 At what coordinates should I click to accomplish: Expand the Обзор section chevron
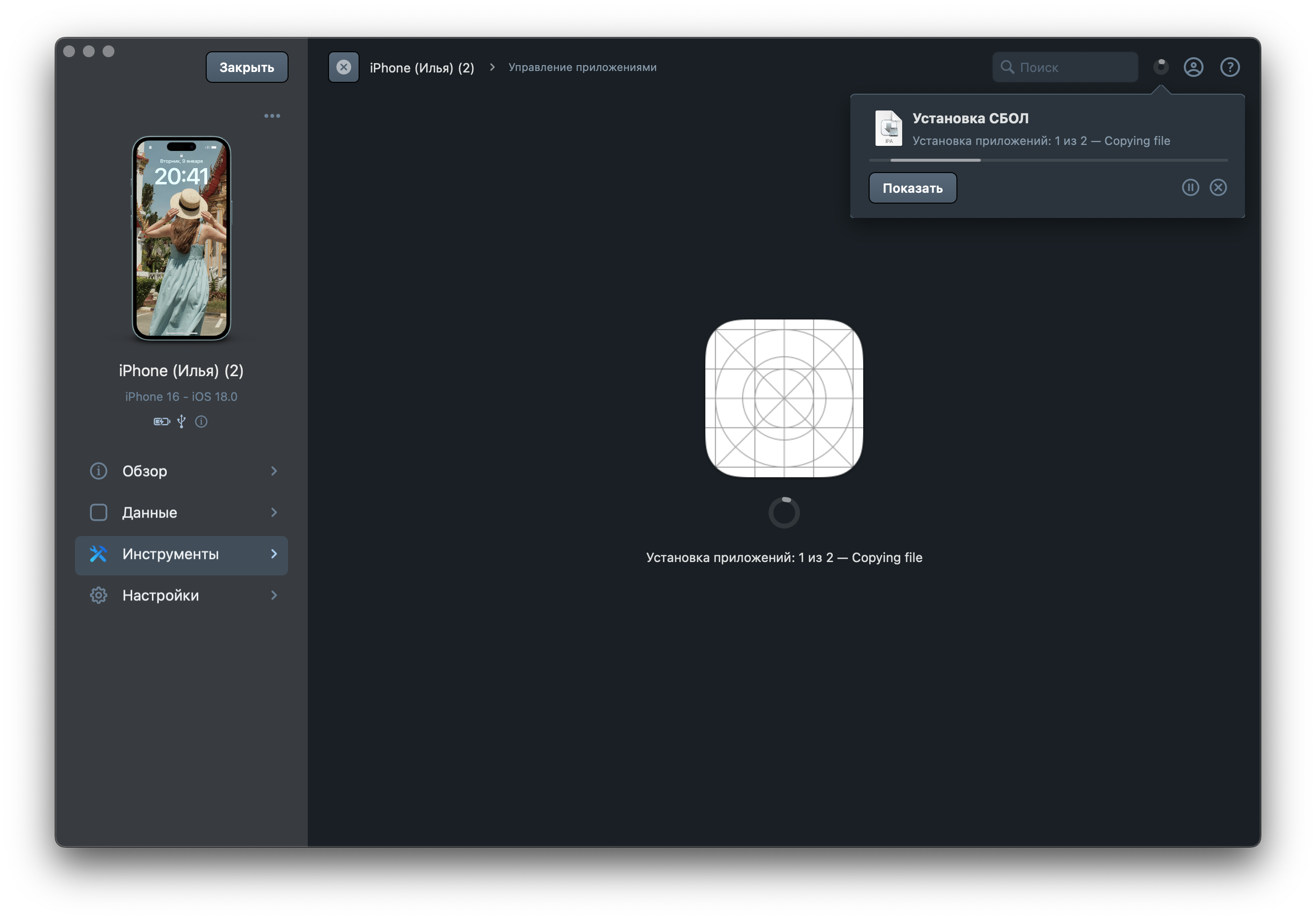(274, 471)
